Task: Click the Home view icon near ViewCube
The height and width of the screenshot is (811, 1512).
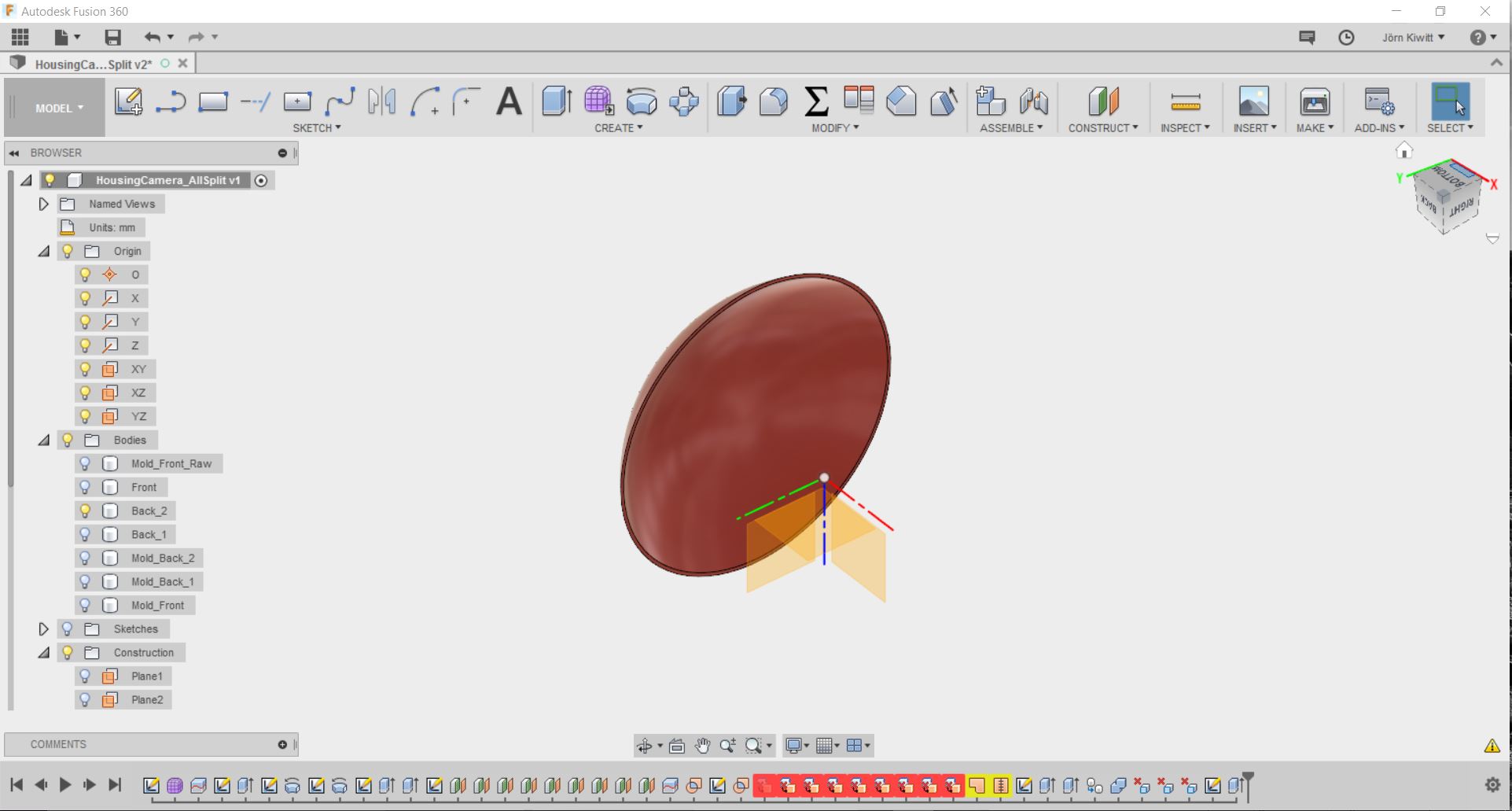Action: coord(1404,150)
